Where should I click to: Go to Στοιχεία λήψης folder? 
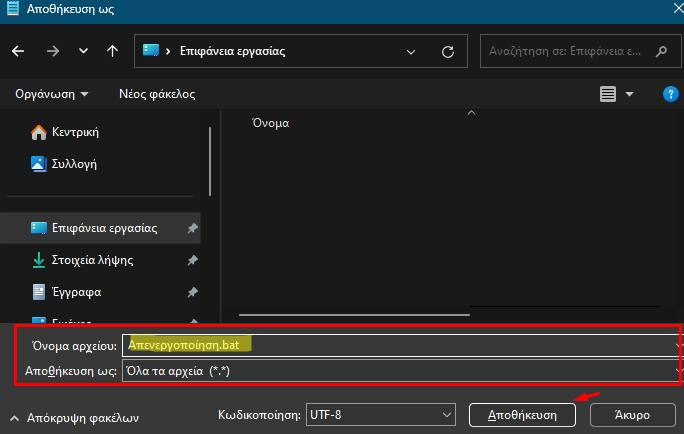pos(92,260)
